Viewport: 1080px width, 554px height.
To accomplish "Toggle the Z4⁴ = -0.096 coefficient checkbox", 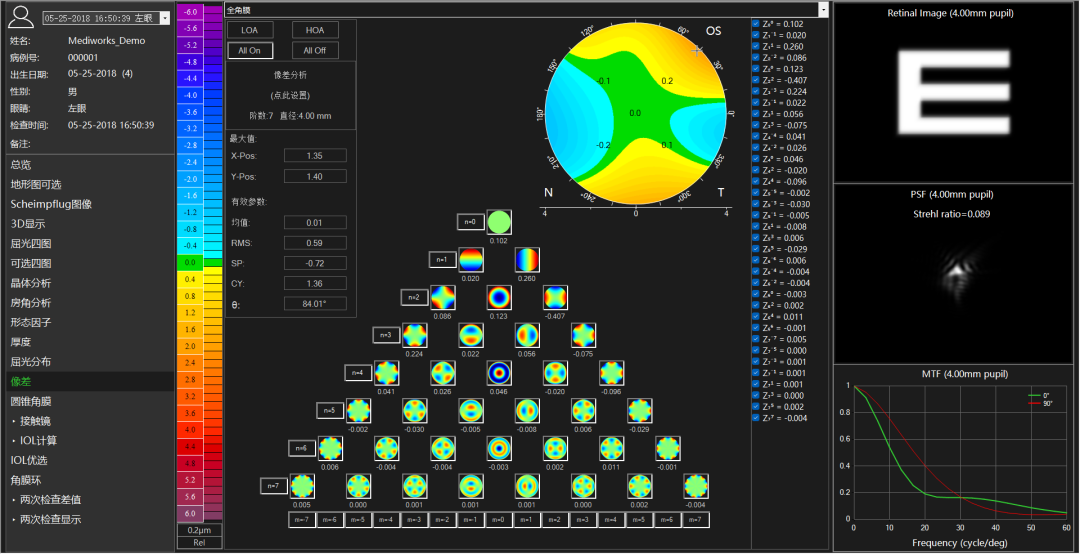I will coord(757,182).
